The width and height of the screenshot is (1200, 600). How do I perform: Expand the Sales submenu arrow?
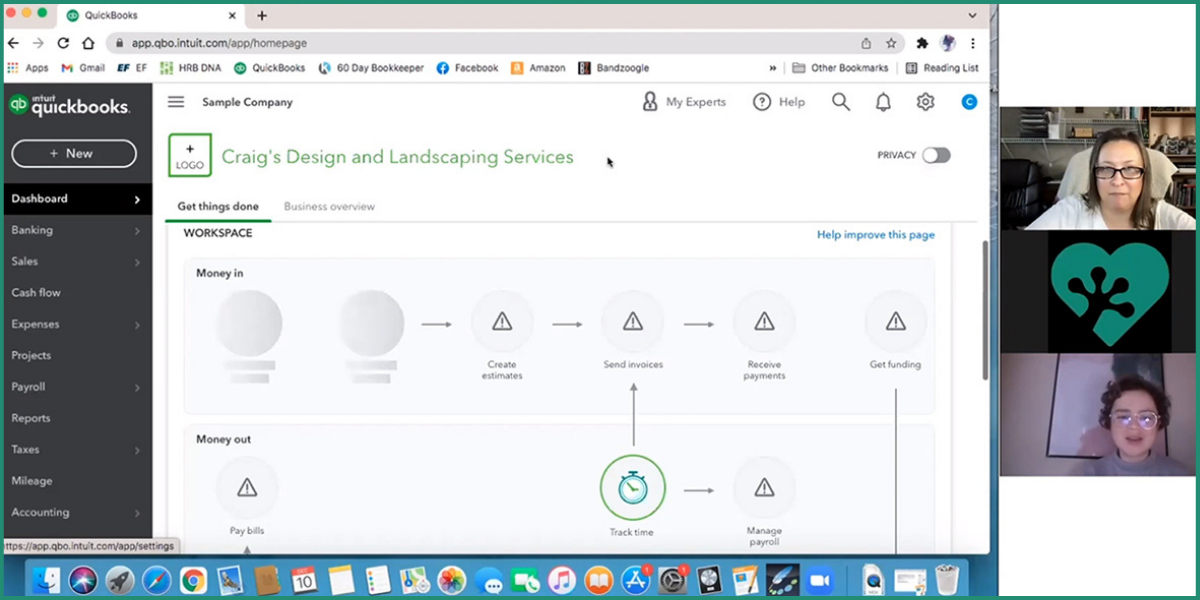137,262
